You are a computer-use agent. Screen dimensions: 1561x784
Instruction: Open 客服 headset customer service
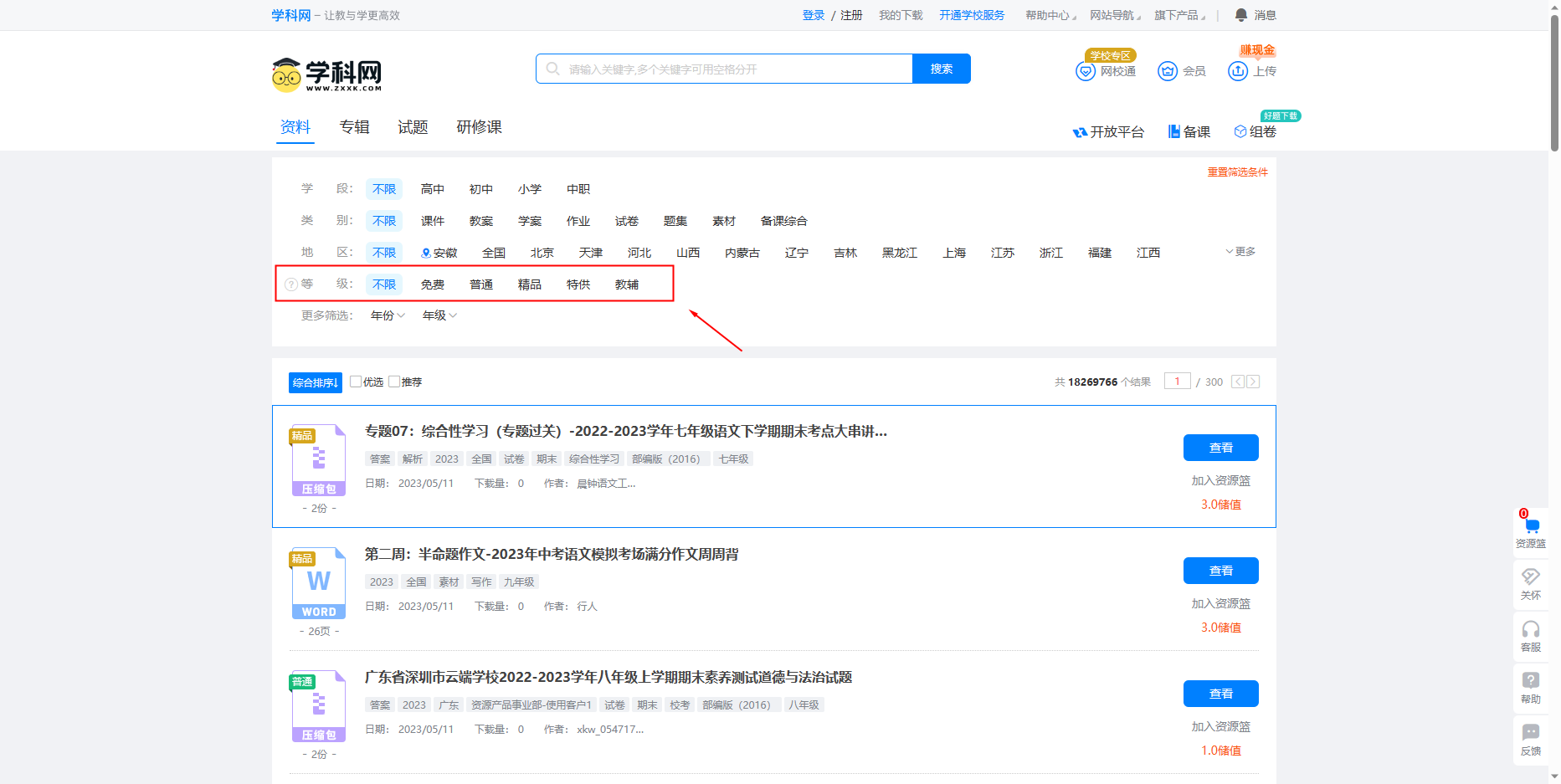pyautogui.click(x=1531, y=636)
